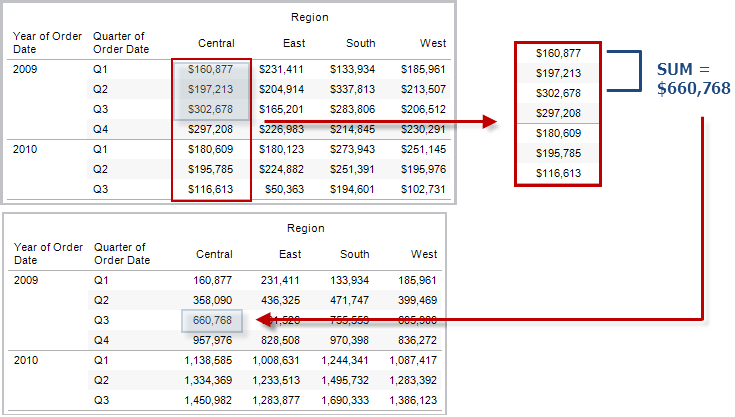Click West column header in lower table
Screen dimensions: 735x417
pos(423,254)
